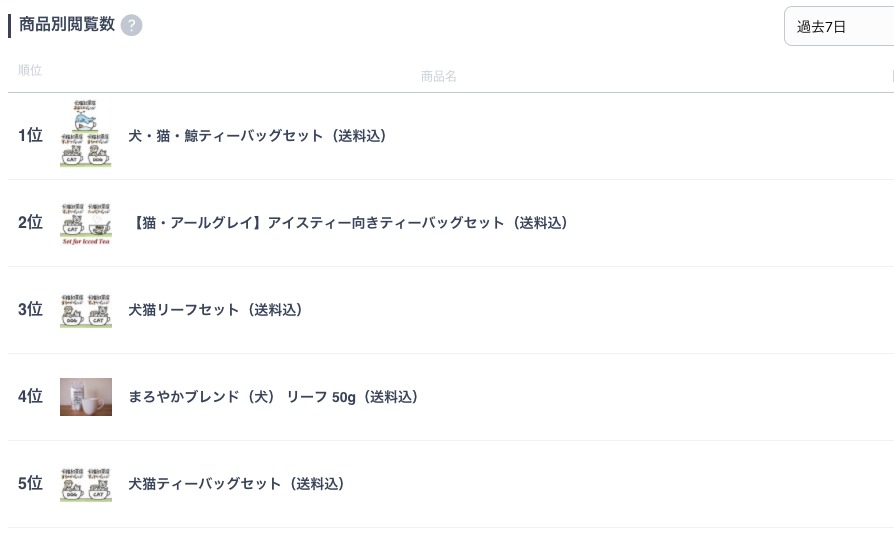Open the 犬猫リーフセット thumbnail image

(x=86, y=310)
